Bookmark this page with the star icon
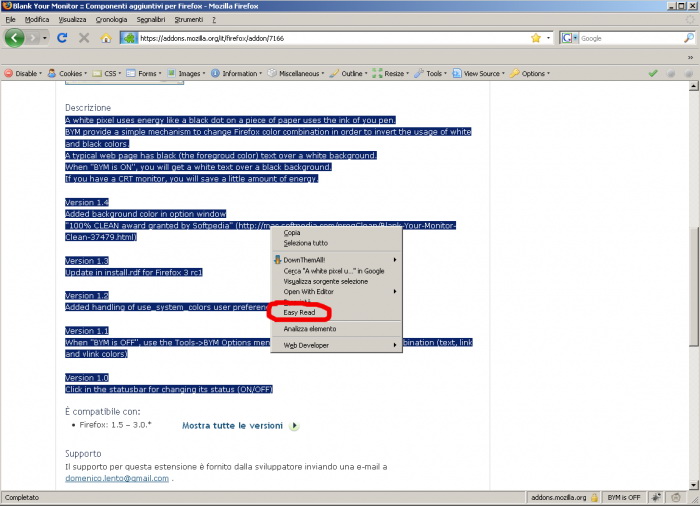Viewport: 700px width, 506px height. (x=536, y=38)
